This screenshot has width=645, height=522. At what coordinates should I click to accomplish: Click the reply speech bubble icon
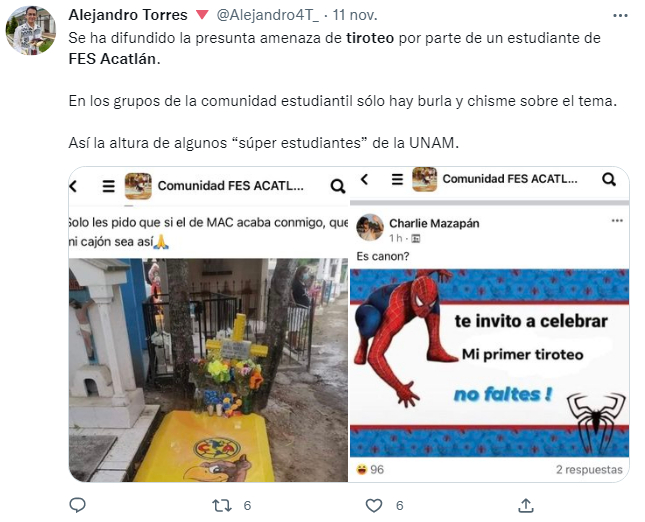click(77, 505)
